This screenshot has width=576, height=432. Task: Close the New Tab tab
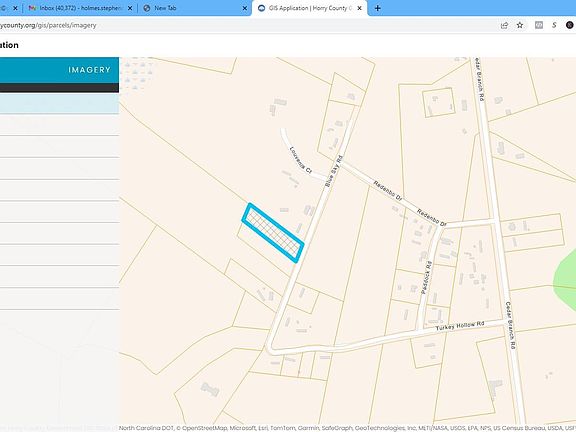[245, 8]
